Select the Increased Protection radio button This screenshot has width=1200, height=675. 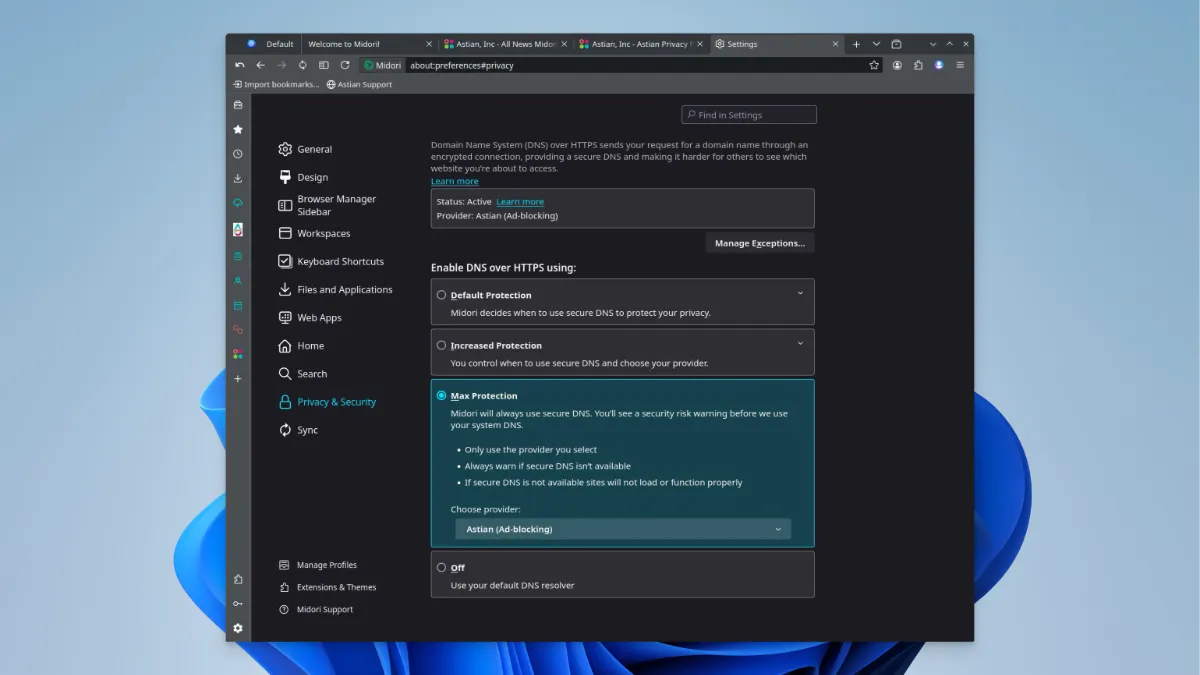coord(442,345)
